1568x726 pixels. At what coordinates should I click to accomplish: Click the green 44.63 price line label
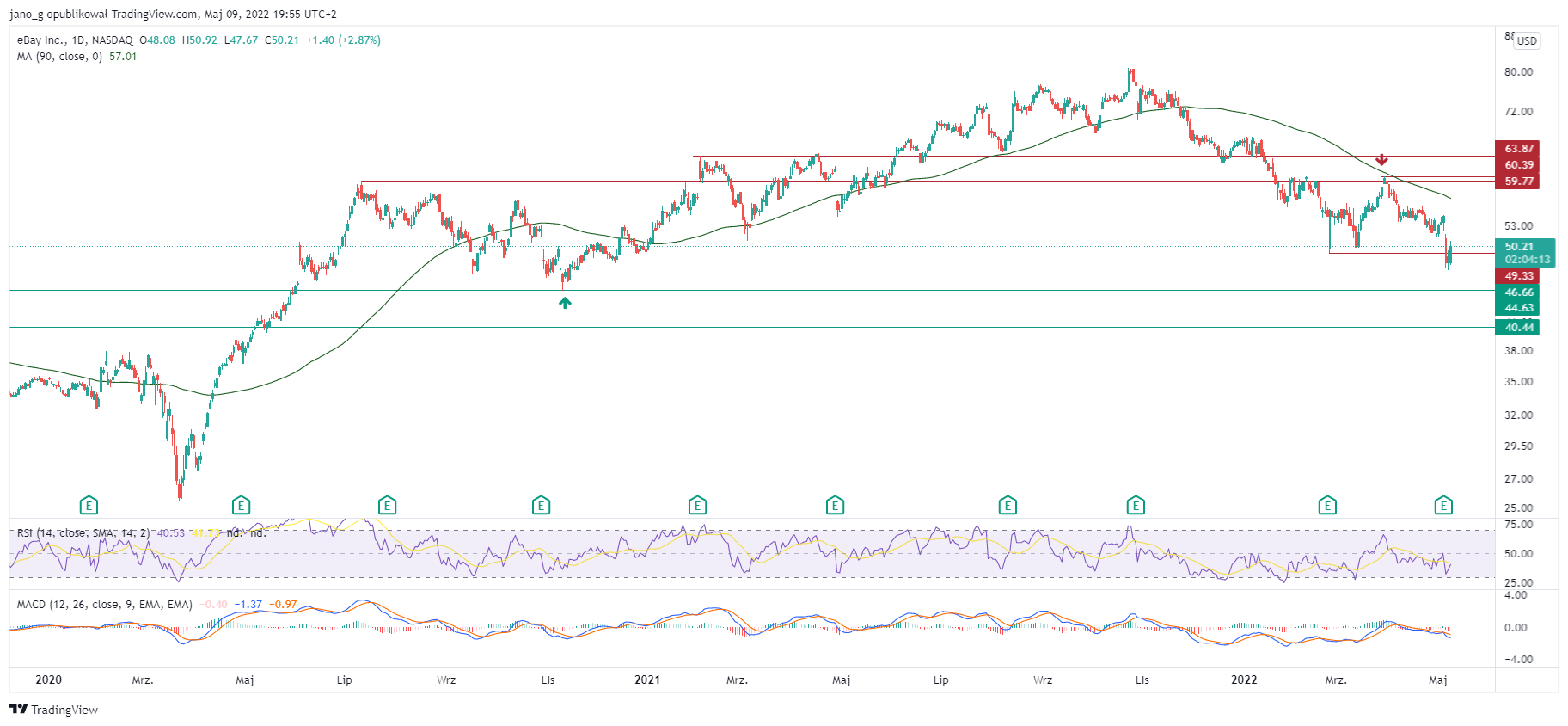click(1519, 308)
